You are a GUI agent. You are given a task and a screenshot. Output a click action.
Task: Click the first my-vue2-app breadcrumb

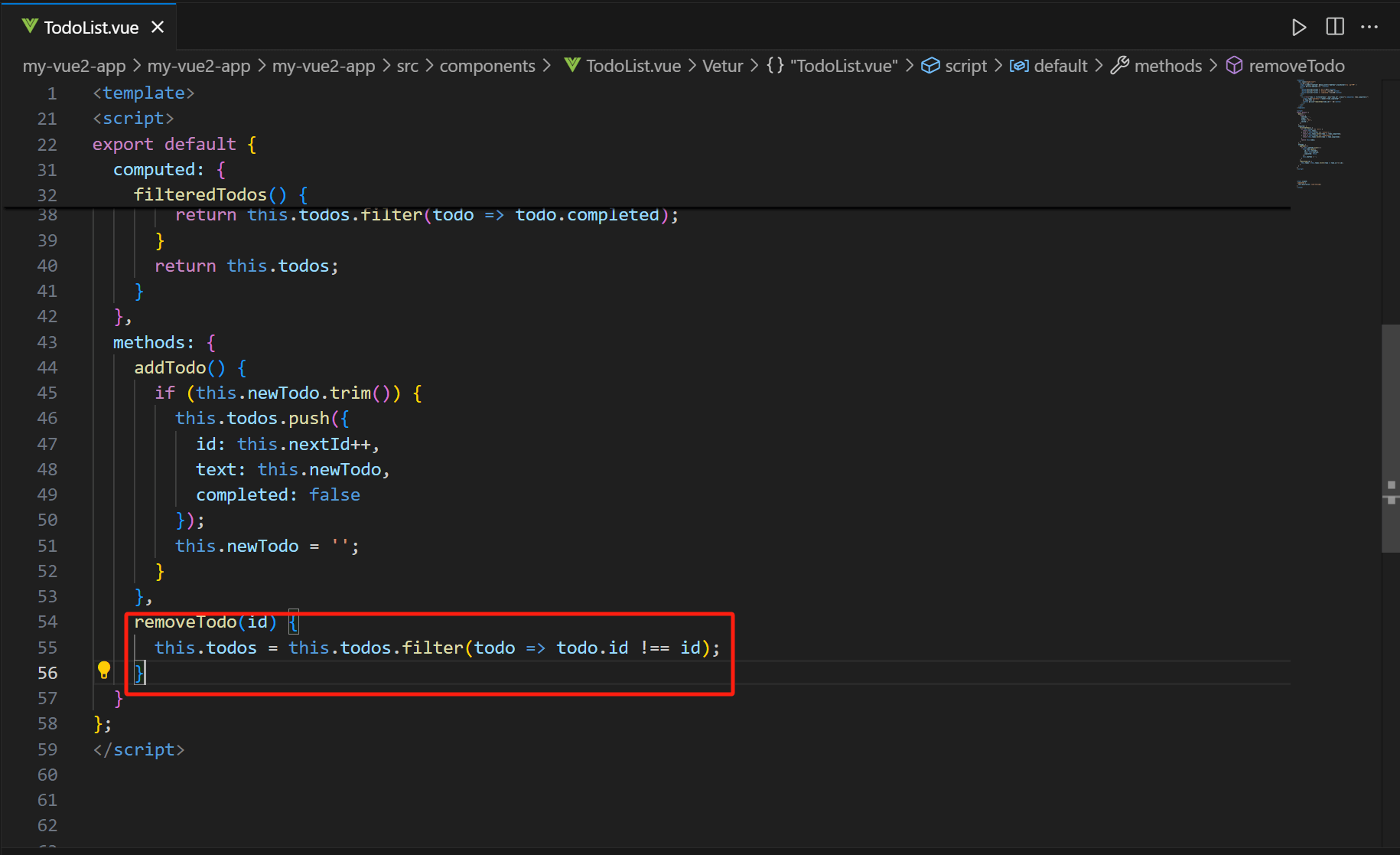tap(73, 66)
